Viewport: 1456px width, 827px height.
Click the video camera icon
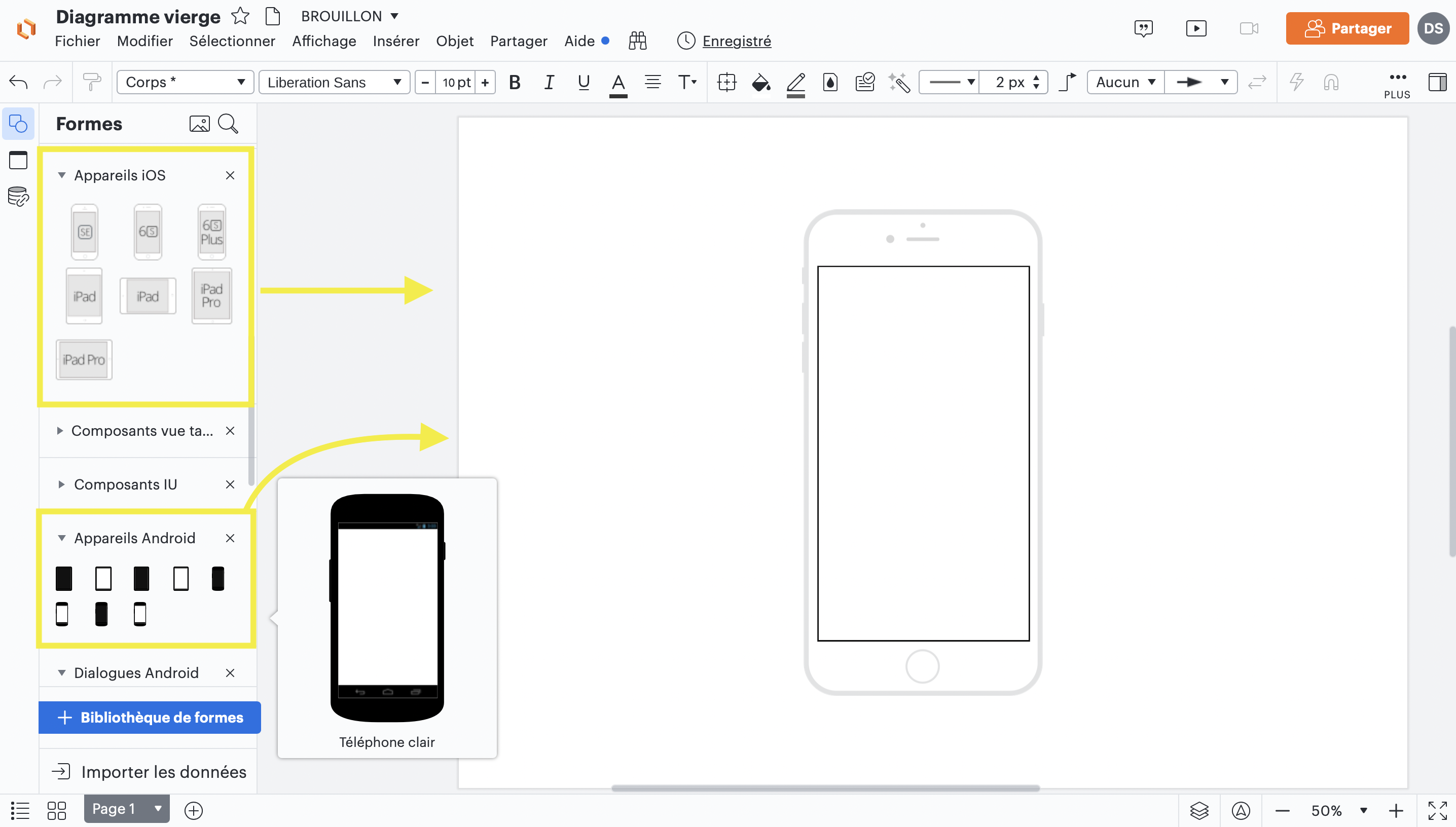click(1249, 28)
